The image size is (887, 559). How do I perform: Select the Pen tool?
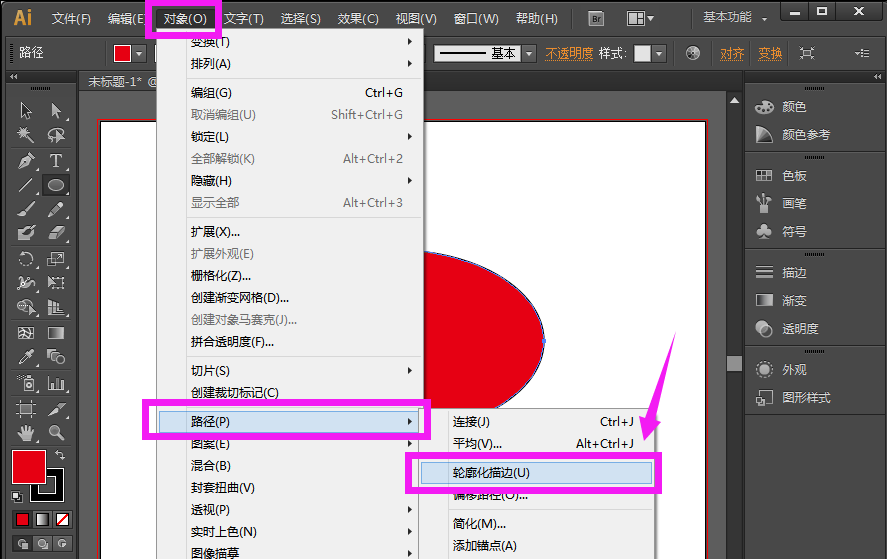[26, 161]
